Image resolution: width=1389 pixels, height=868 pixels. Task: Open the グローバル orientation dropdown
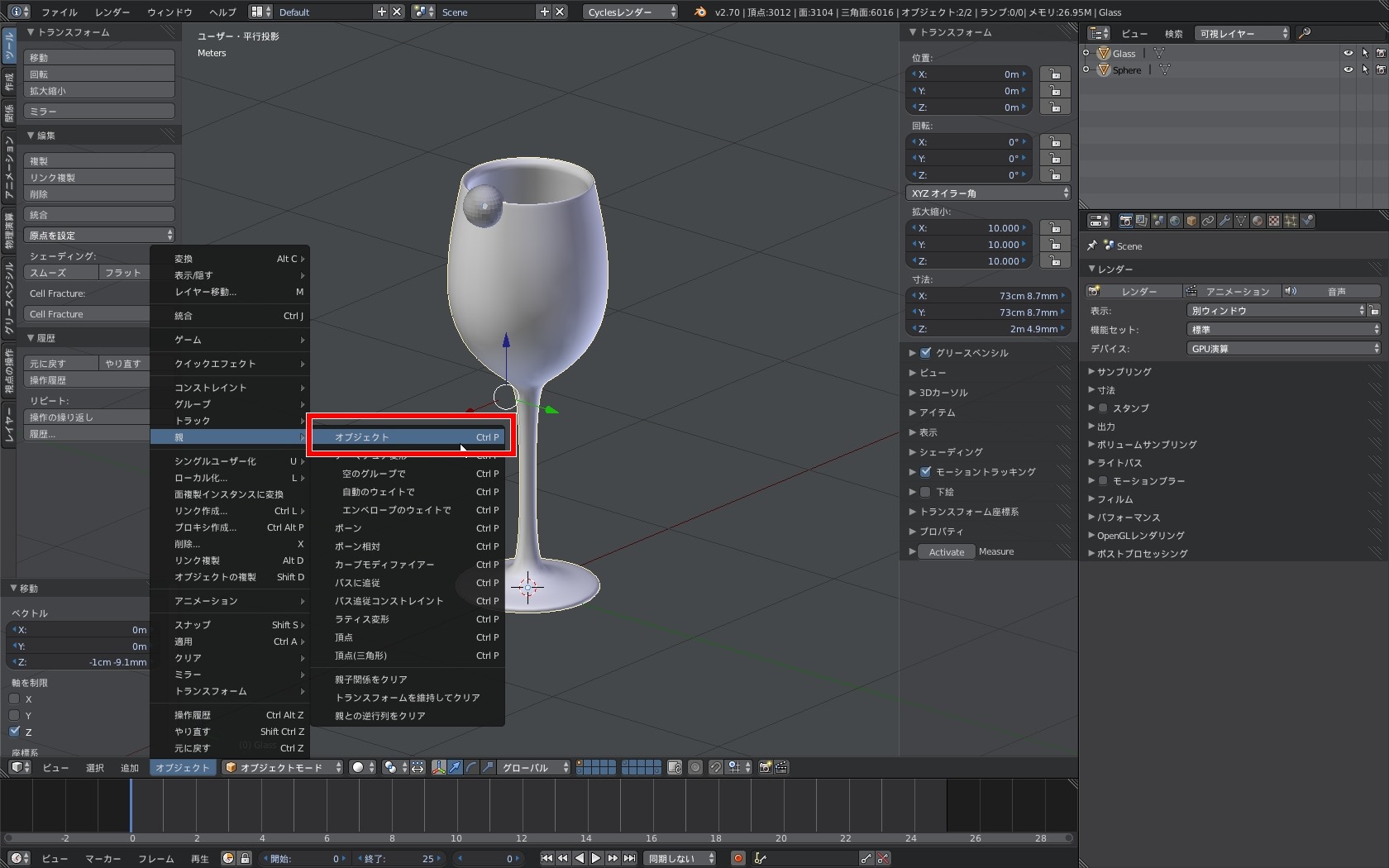click(x=535, y=767)
